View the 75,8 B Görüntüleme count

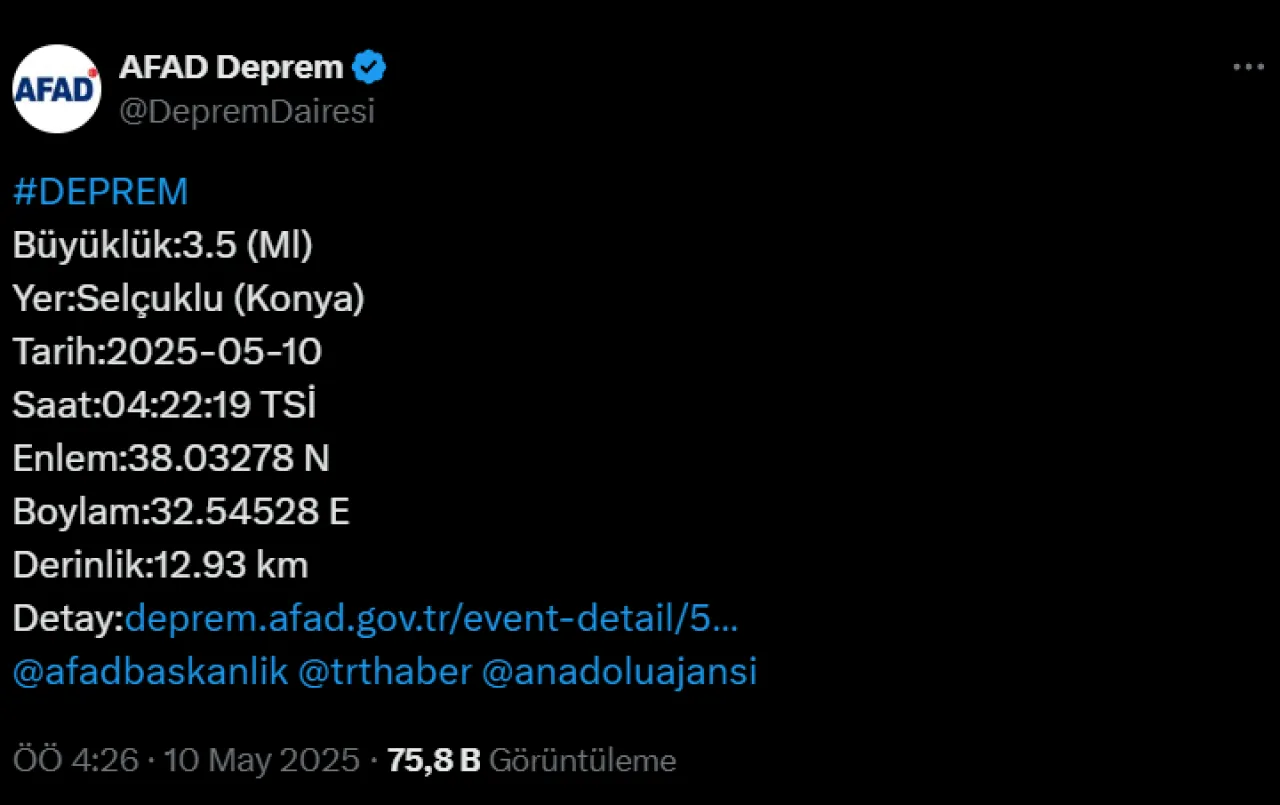(532, 761)
